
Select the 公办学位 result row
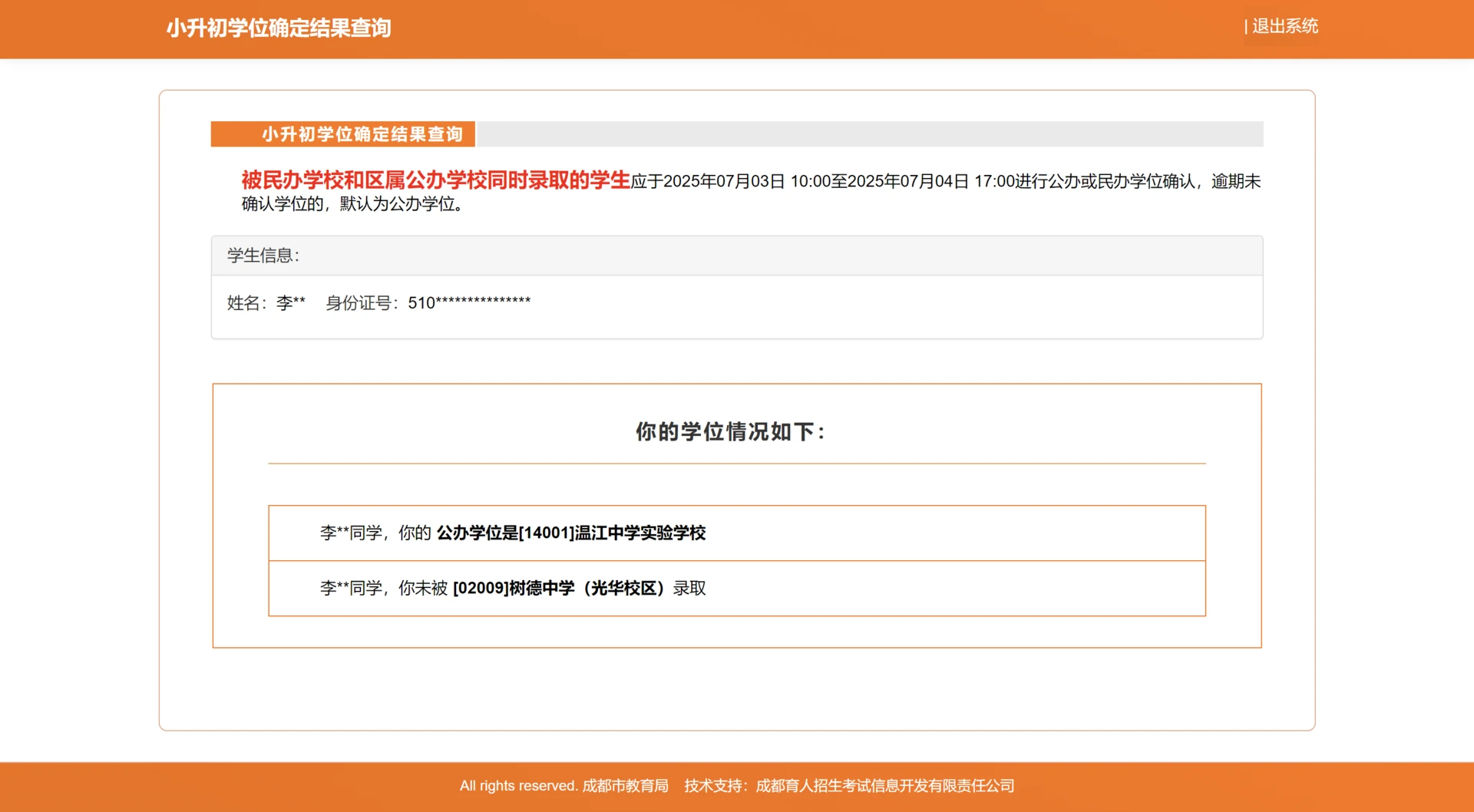(736, 533)
